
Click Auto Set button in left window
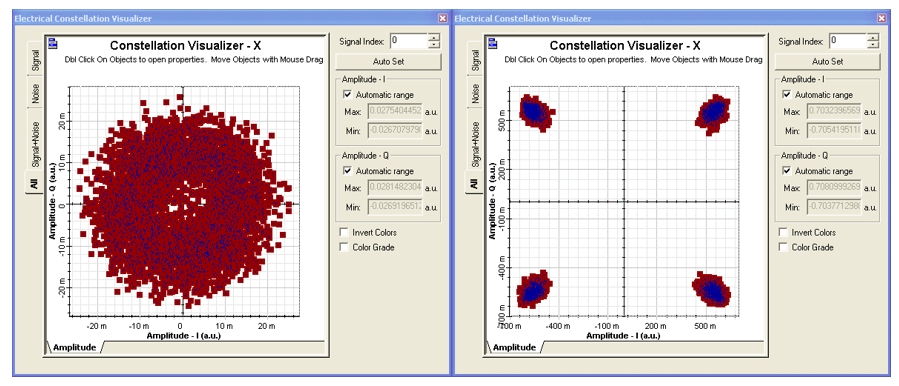coord(388,61)
